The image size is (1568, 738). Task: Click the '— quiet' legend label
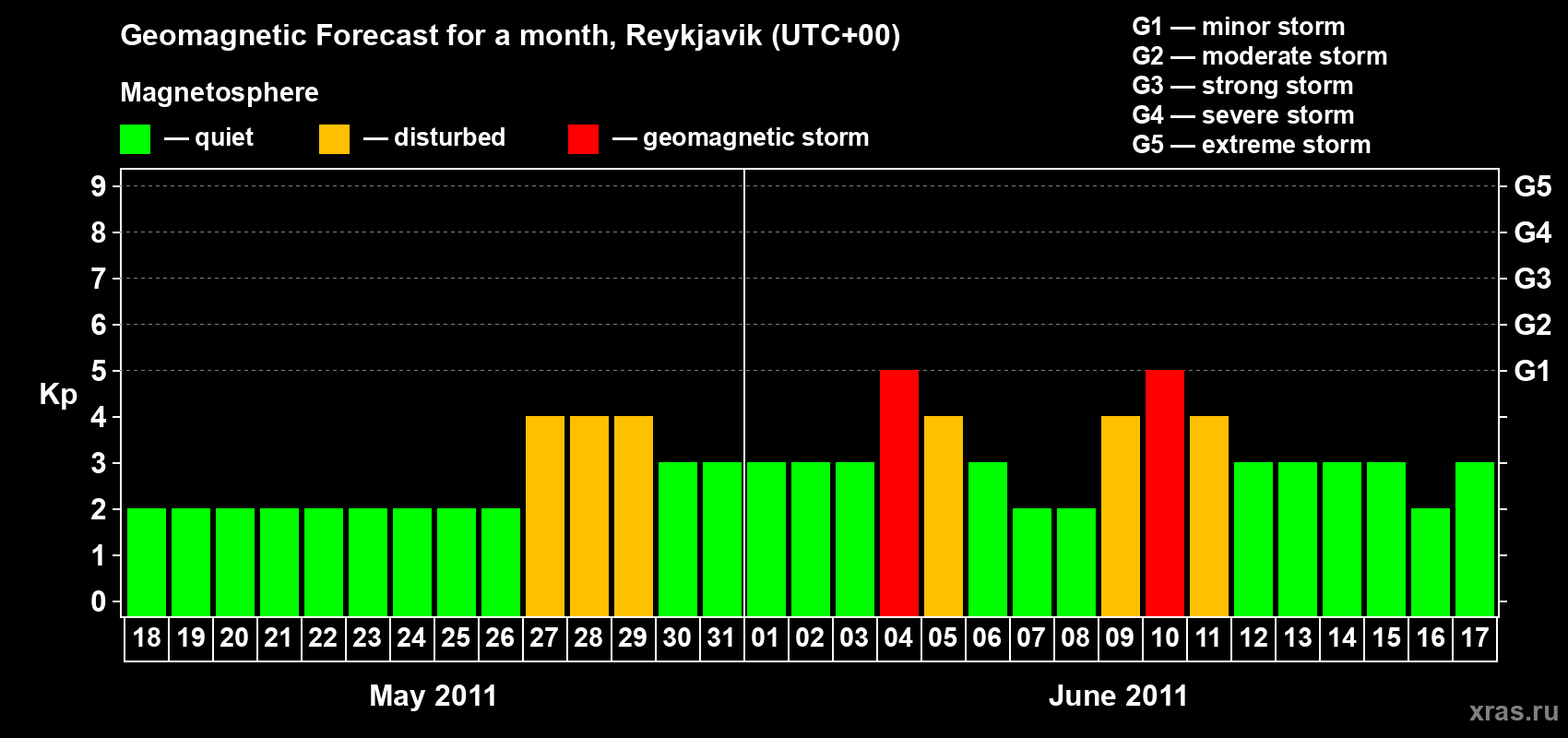[208, 137]
